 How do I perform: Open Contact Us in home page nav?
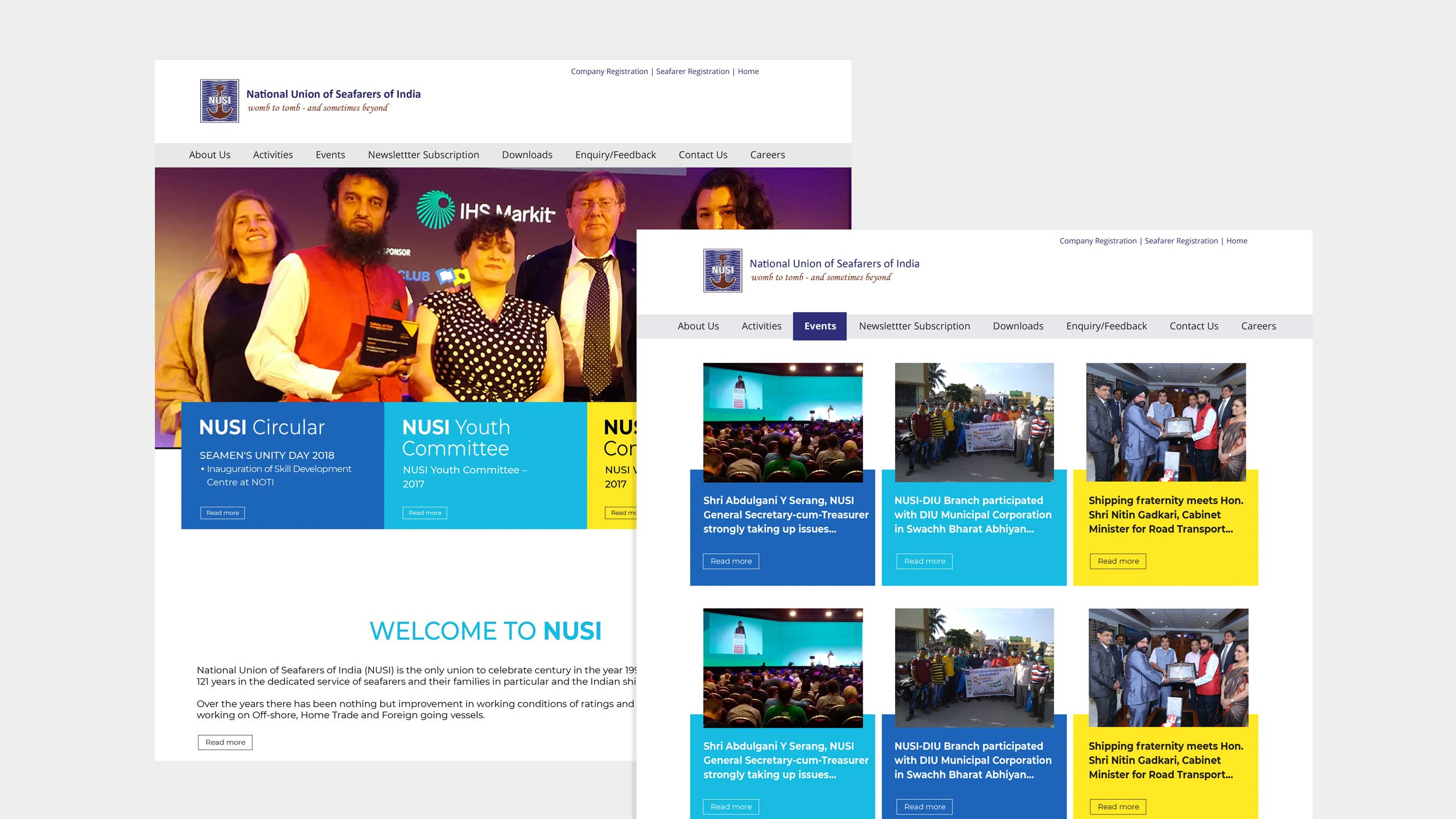click(x=703, y=155)
